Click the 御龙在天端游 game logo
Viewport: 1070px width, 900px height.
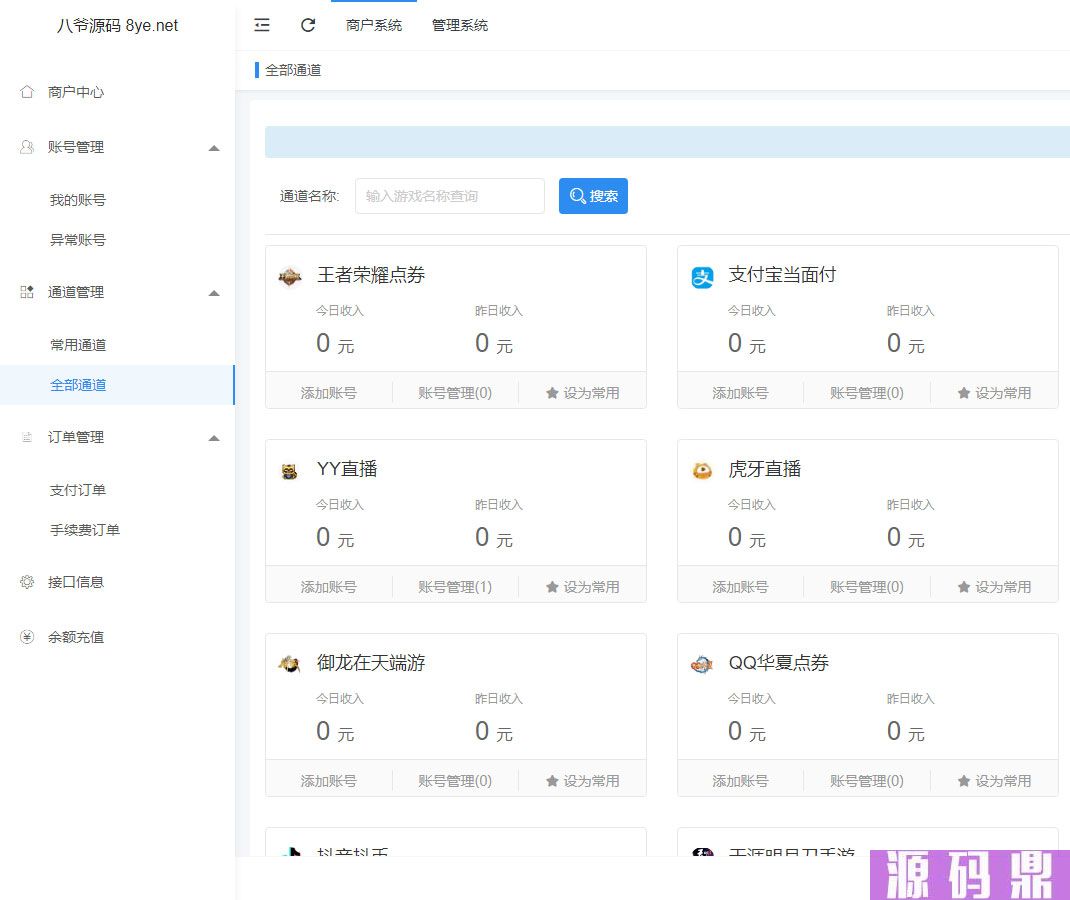tap(290, 664)
